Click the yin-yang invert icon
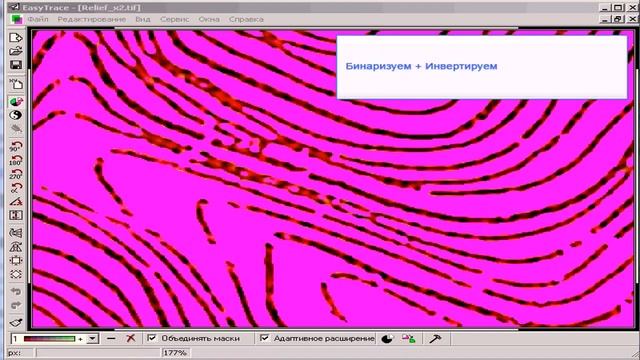This screenshot has height=360, width=640. point(16,115)
